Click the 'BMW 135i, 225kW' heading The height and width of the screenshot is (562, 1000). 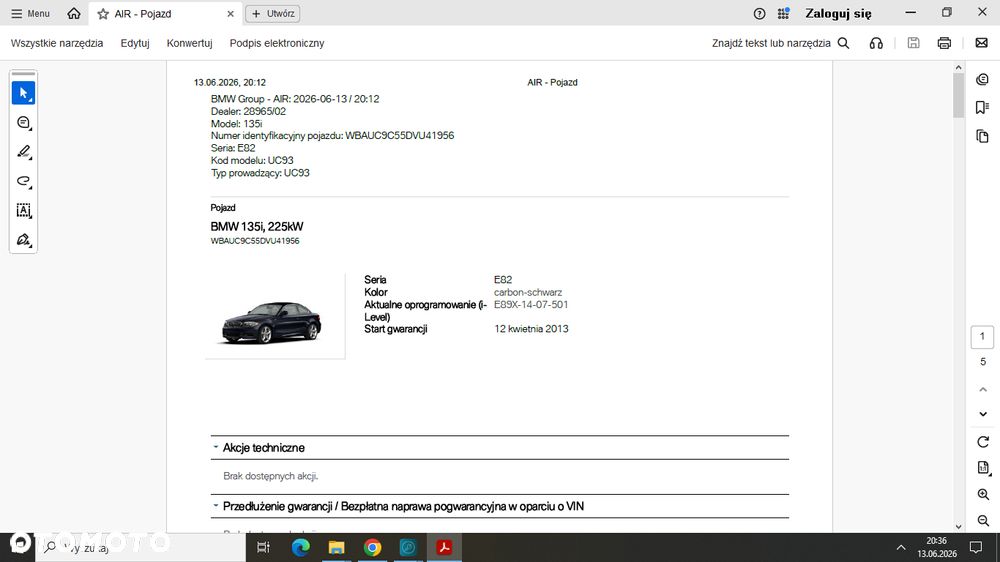[x=257, y=226]
